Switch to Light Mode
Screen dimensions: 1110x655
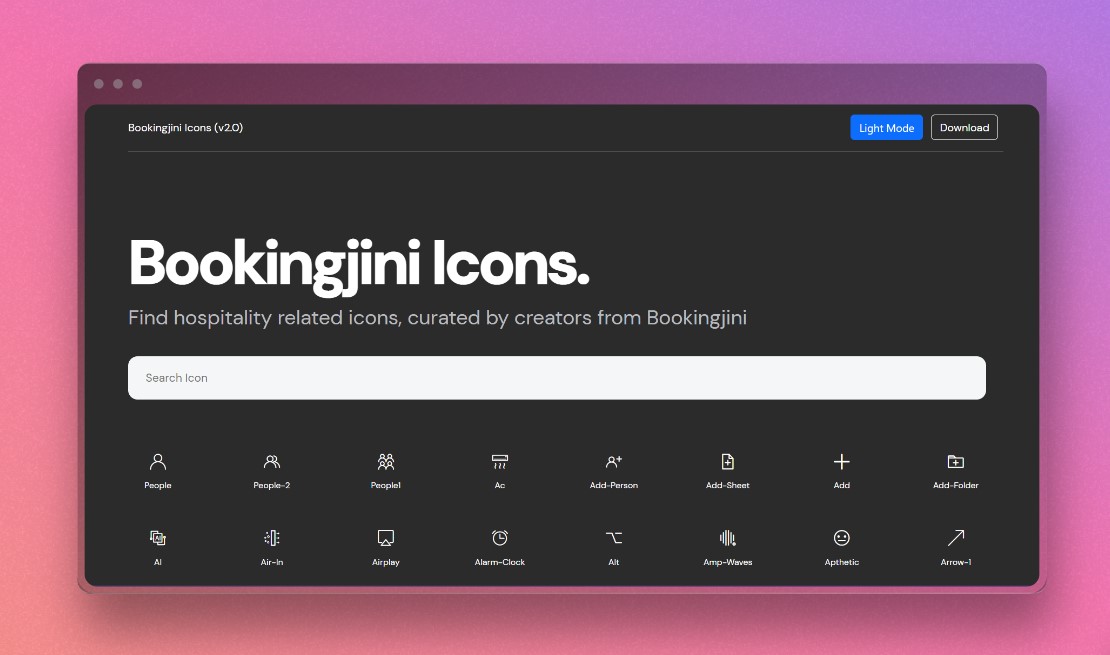(886, 127)
